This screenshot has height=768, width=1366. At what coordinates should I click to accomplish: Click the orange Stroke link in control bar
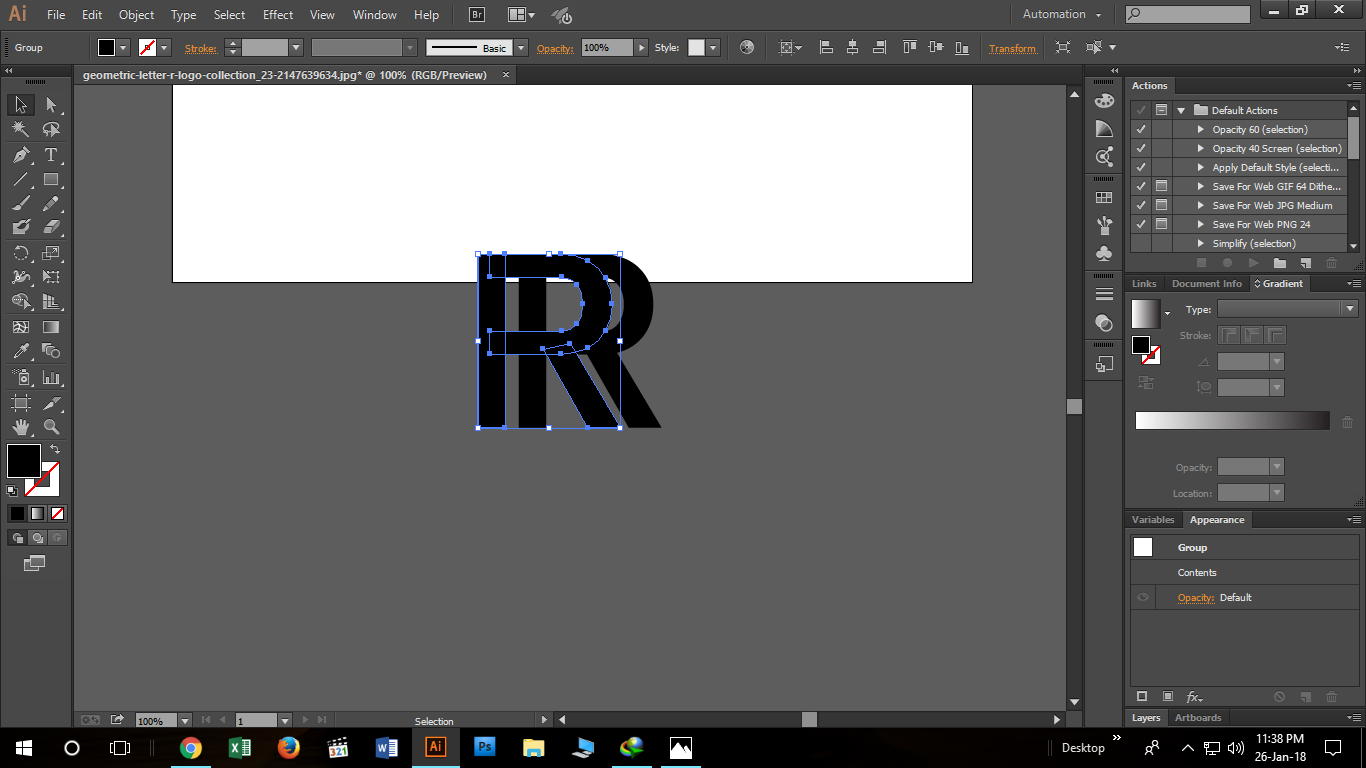pyautogui.click(x=200, y=48)
